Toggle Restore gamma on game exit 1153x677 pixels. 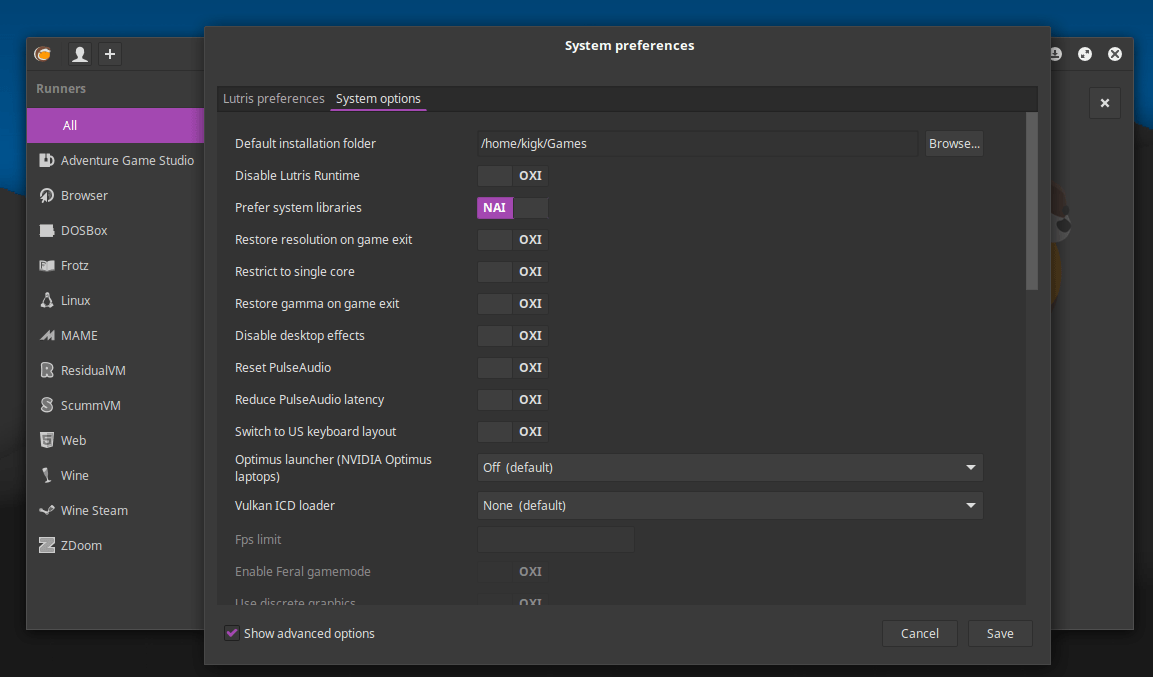pyautogui.click(x=513, y=304)
